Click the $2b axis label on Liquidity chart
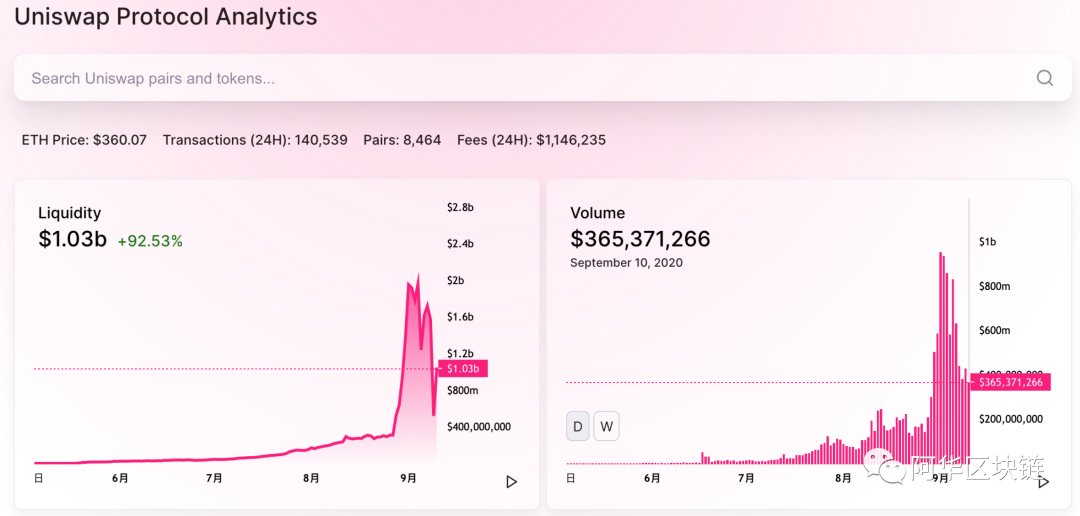This screenshot has width=1080, height=516. pos(456,280)
